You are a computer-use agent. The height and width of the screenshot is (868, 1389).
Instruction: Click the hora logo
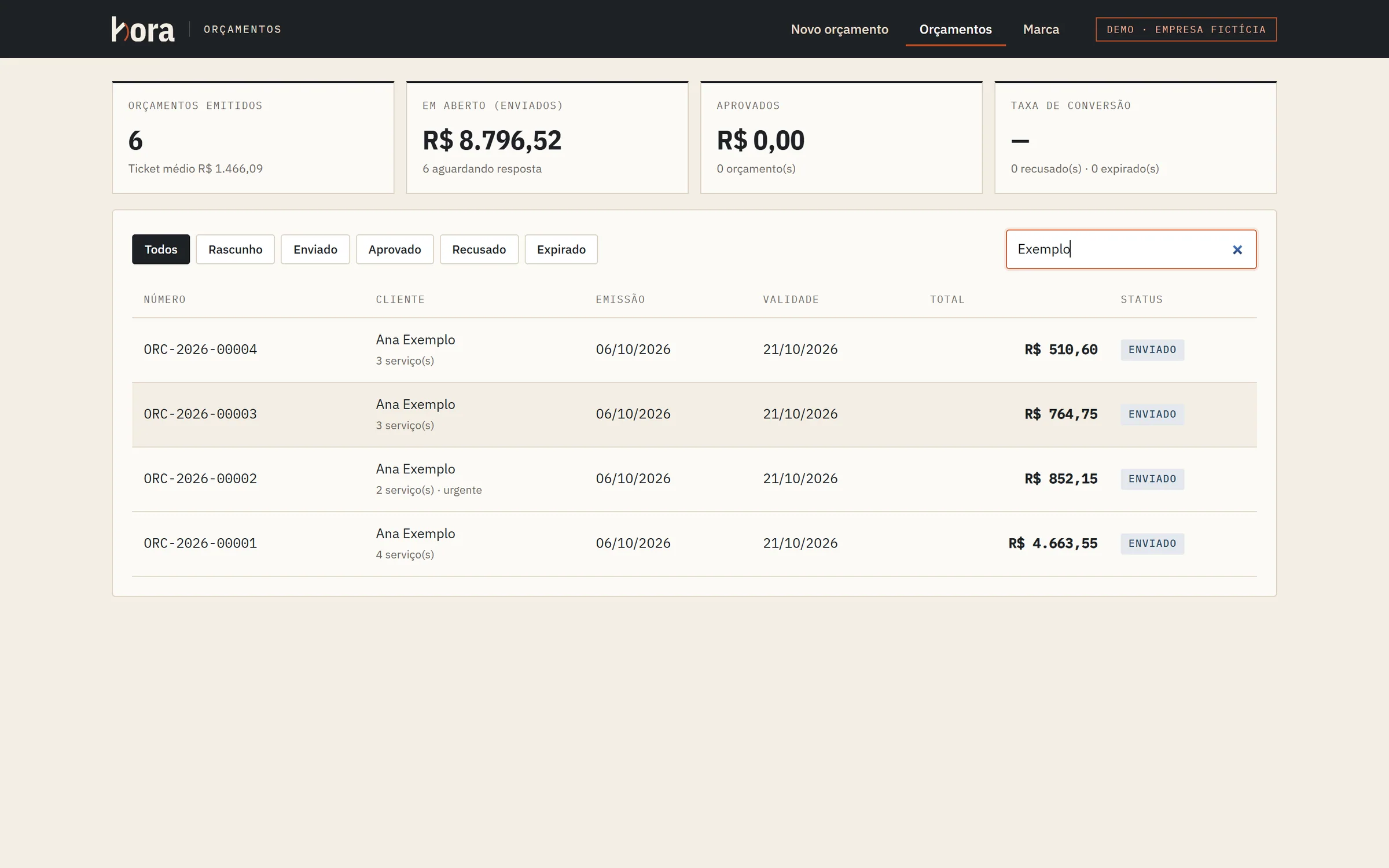pyautogui.click(x=143, y=30)
